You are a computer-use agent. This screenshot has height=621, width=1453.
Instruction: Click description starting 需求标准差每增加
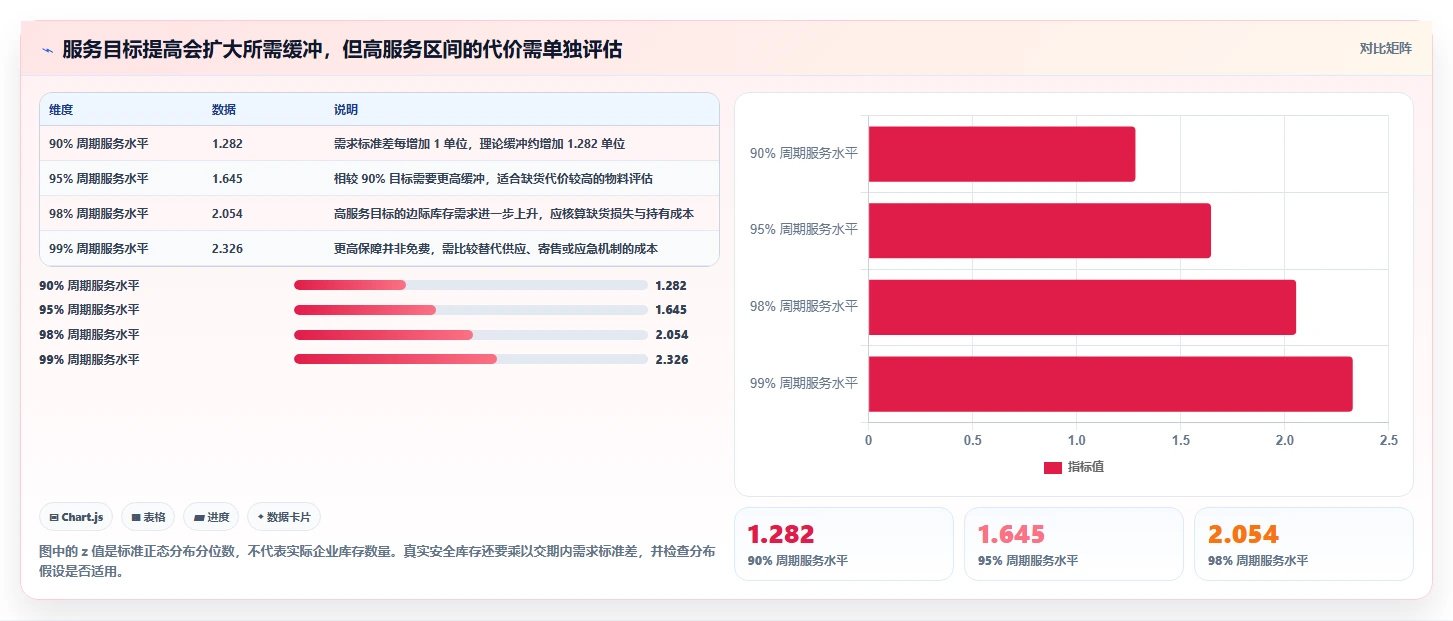(480, 144)
